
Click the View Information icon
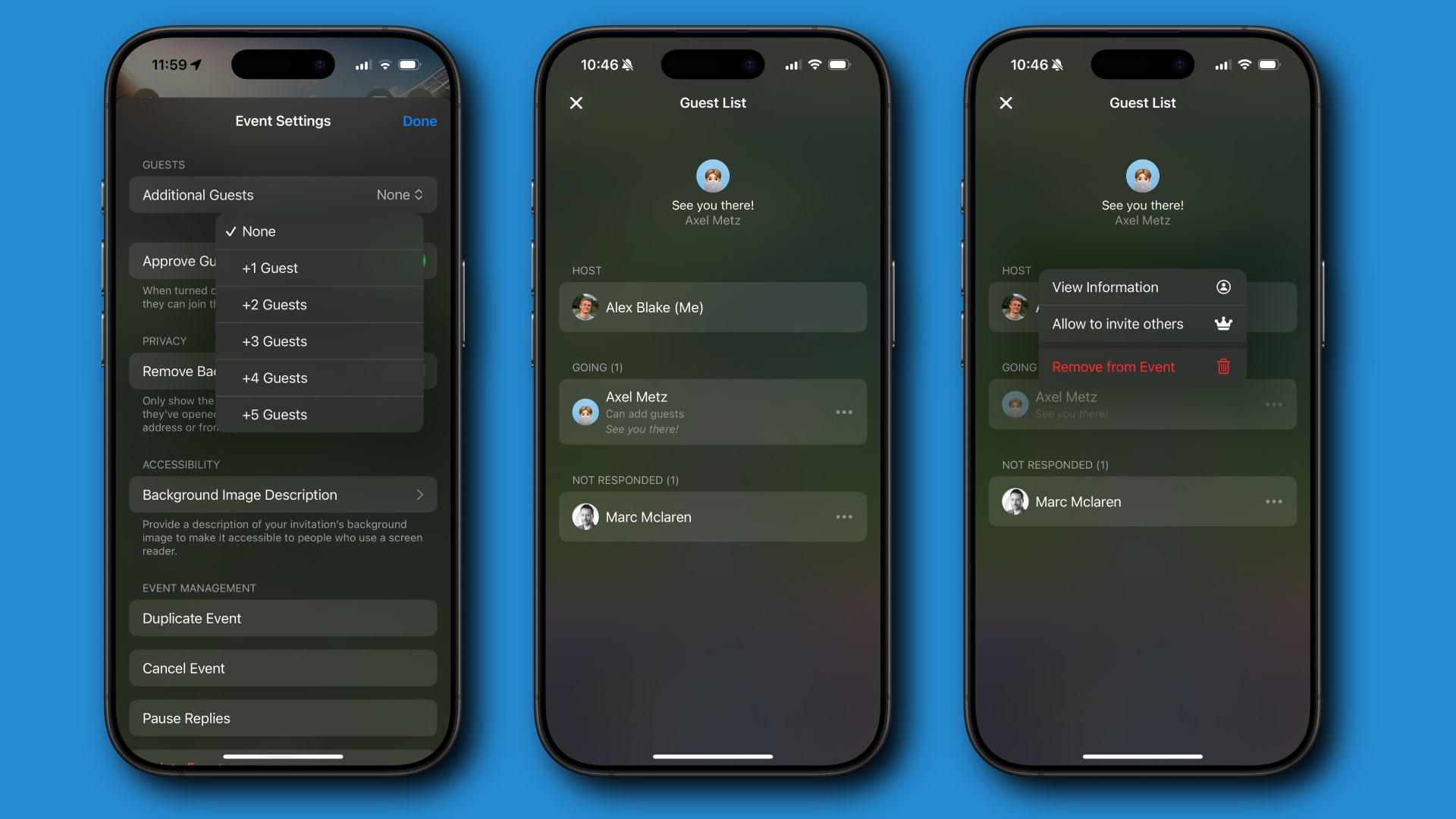[x=1224, y=287]
